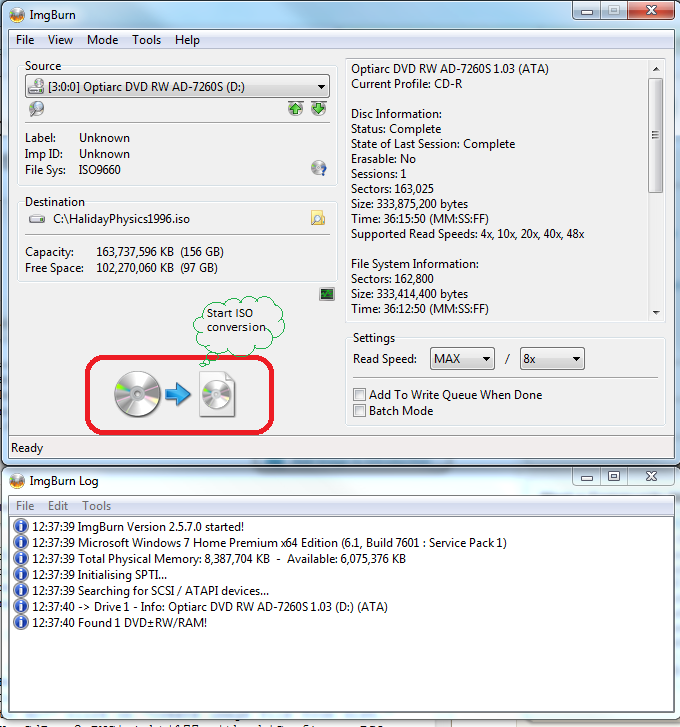Open the Help menu
Image resolution: width=680 pixels, height=727 pixels.
pyautogui.click(x=187, y=40)
